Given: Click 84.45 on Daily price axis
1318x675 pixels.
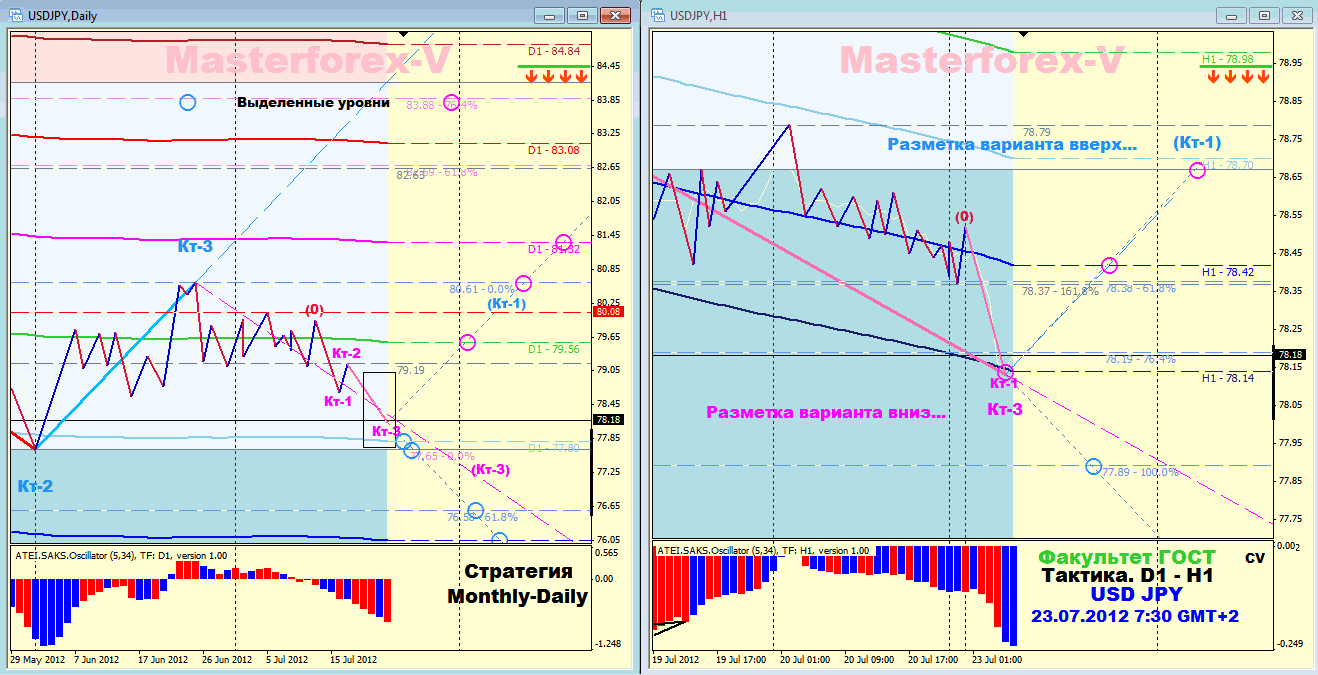Looking at the screenshot, I should 608,66.
